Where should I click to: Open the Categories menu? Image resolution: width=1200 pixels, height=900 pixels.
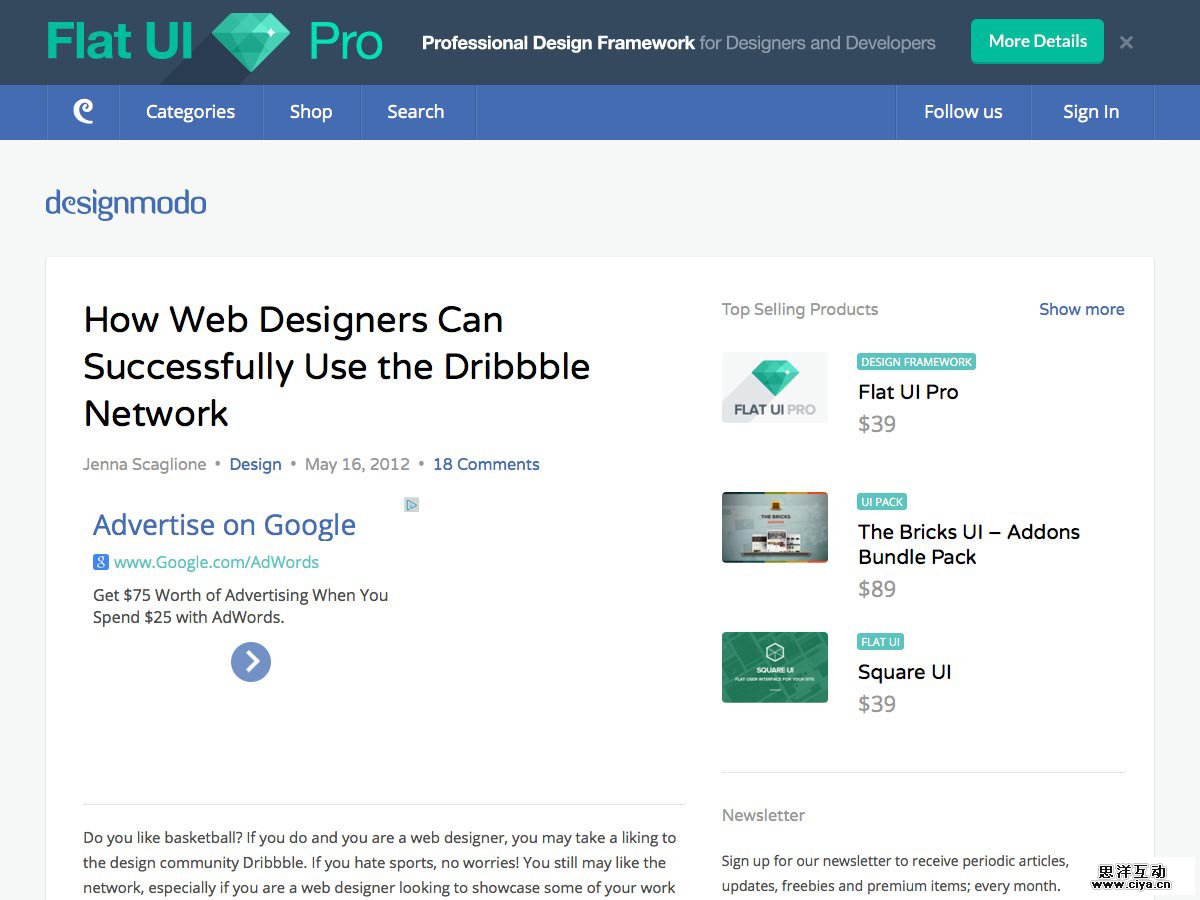click(190, 112)
